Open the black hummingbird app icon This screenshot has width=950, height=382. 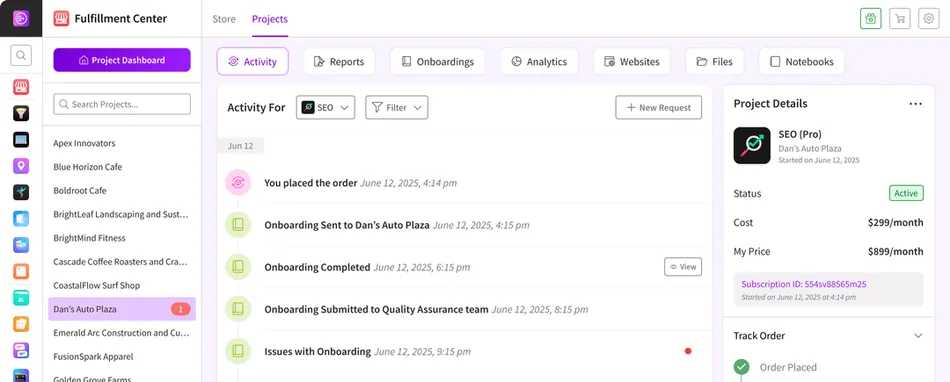tap(21, 193)
